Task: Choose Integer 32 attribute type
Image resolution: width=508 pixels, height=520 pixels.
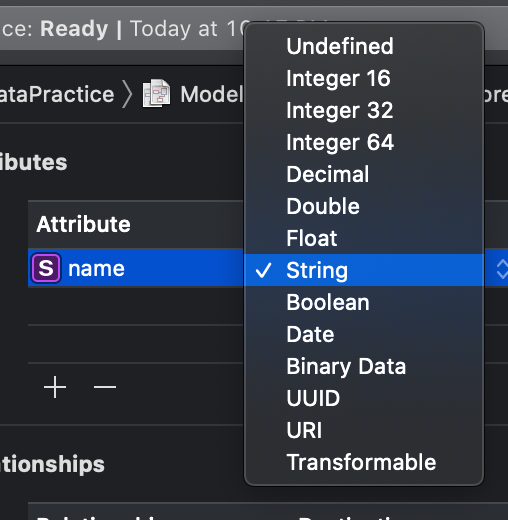Action: (x=364, y=110)
